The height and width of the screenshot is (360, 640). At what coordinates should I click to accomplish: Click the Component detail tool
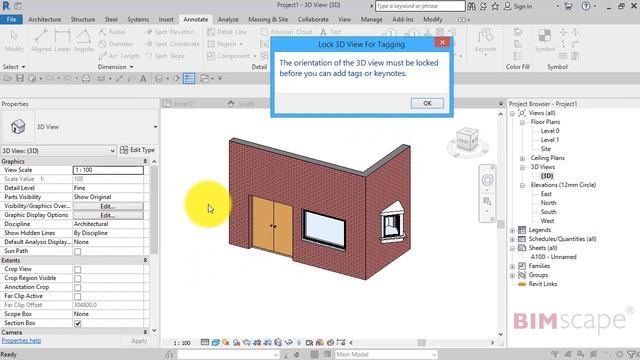[x=231, y=56]
